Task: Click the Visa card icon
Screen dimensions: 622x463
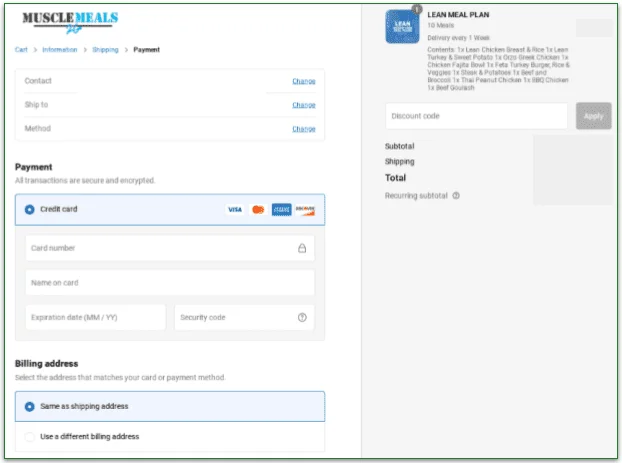Action: pos(235,209)
